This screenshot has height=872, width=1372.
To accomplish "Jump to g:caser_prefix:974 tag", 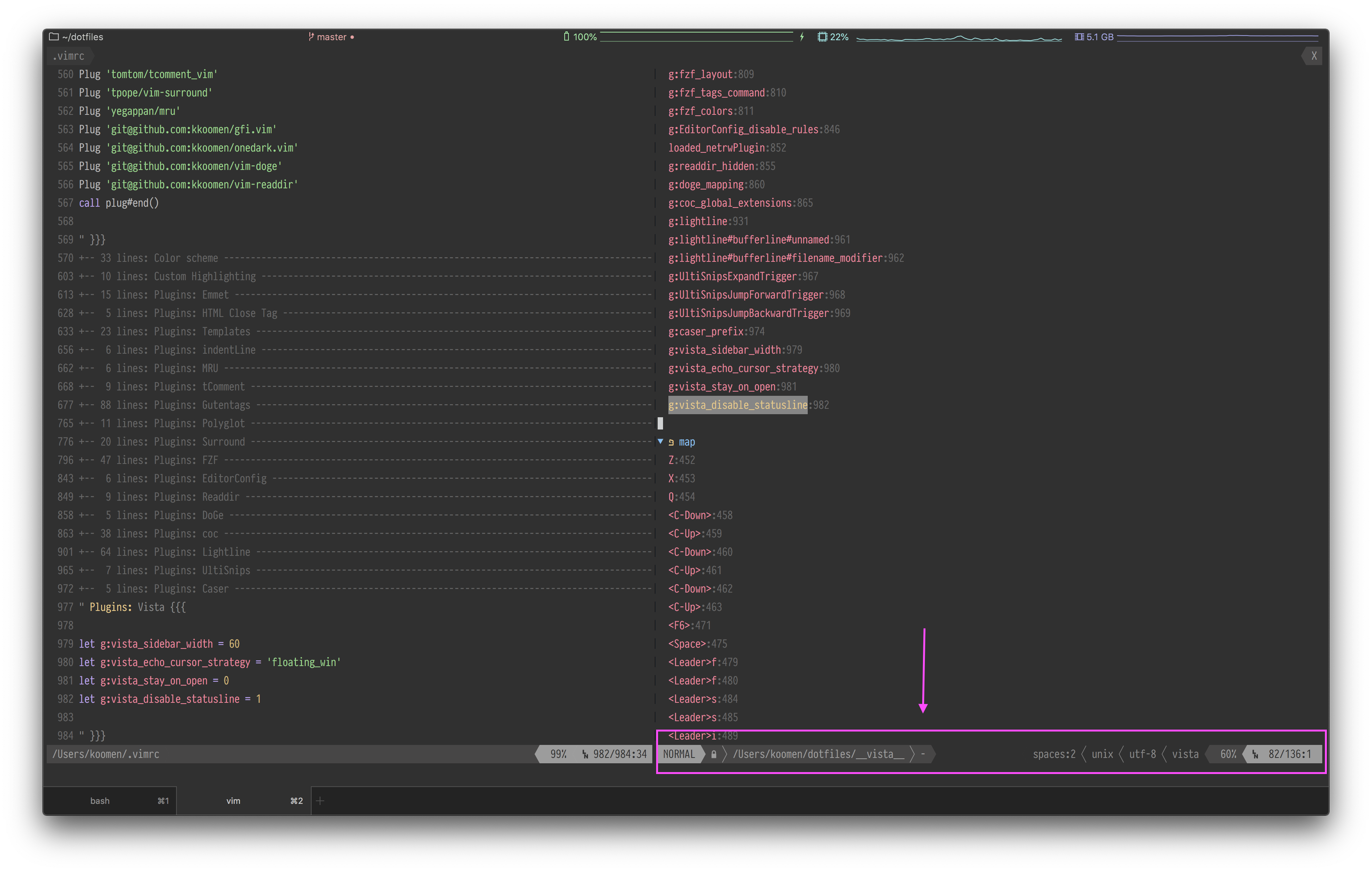I will click(716, 331).
